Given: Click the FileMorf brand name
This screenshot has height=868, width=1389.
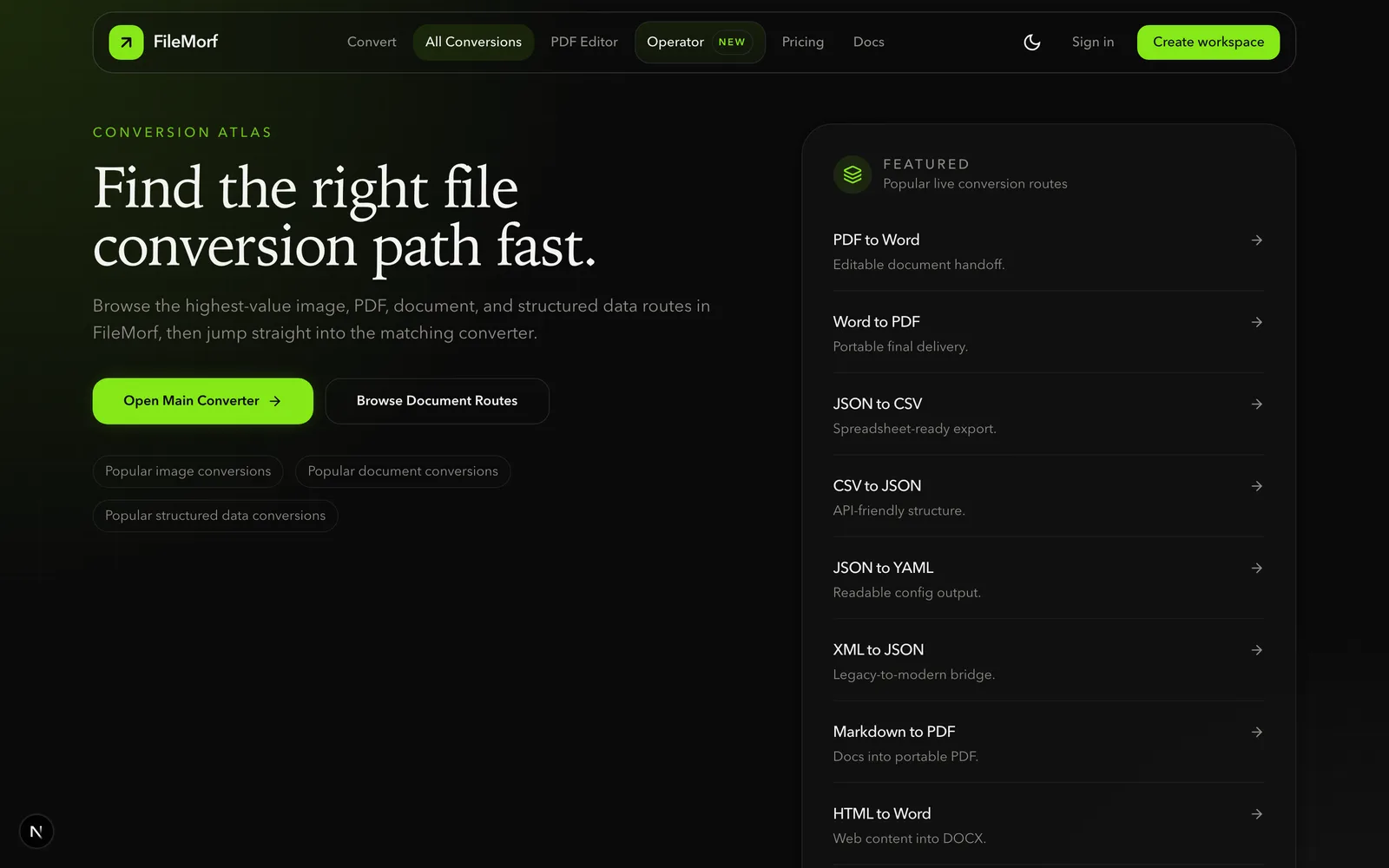Looking at the screenshot, I should click(x=185, y=42).
